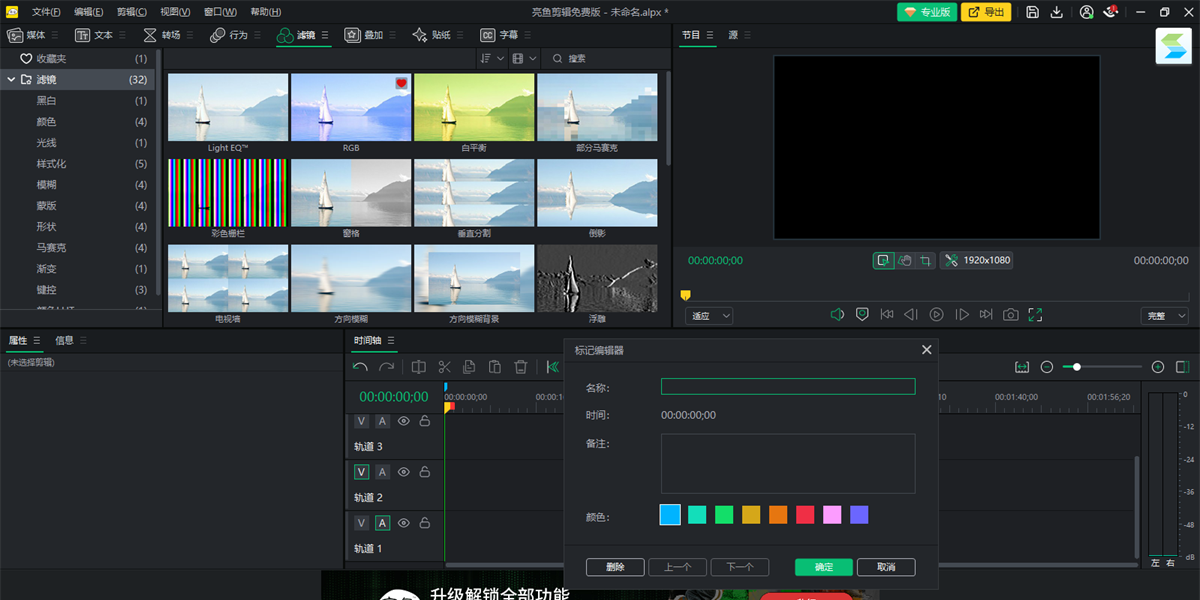Take a snapshot with the camera icon
The width and height of the screenshot is (1200, 600).
1011,315
